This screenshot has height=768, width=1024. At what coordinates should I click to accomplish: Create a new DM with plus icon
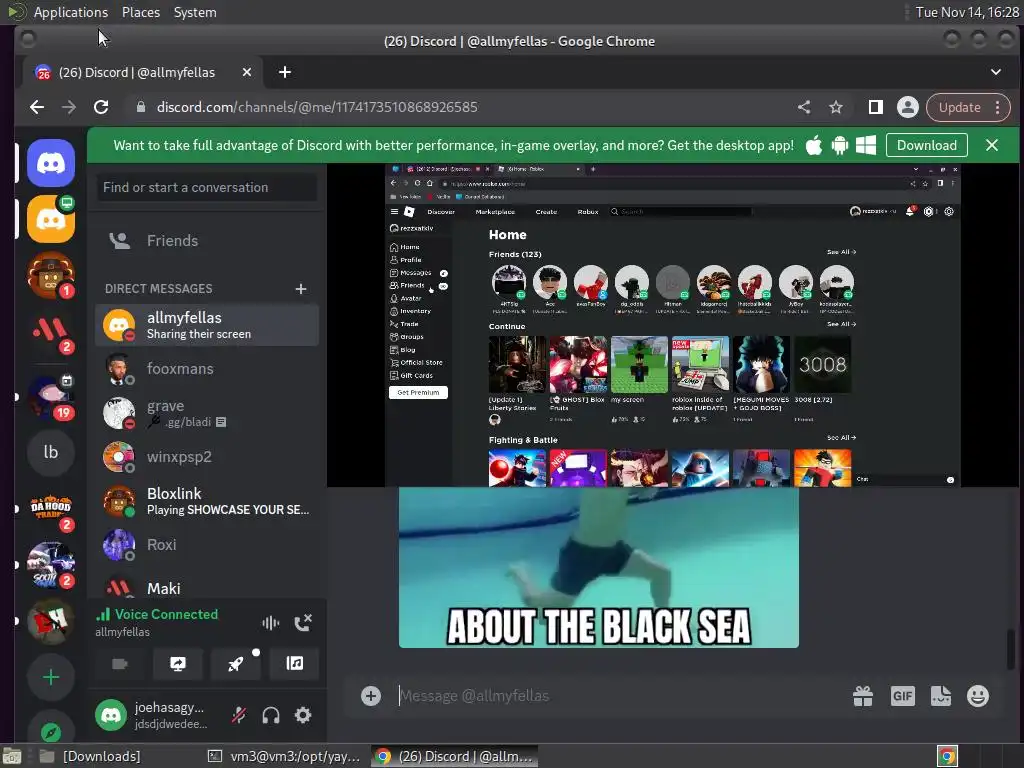tap(300, 289)
